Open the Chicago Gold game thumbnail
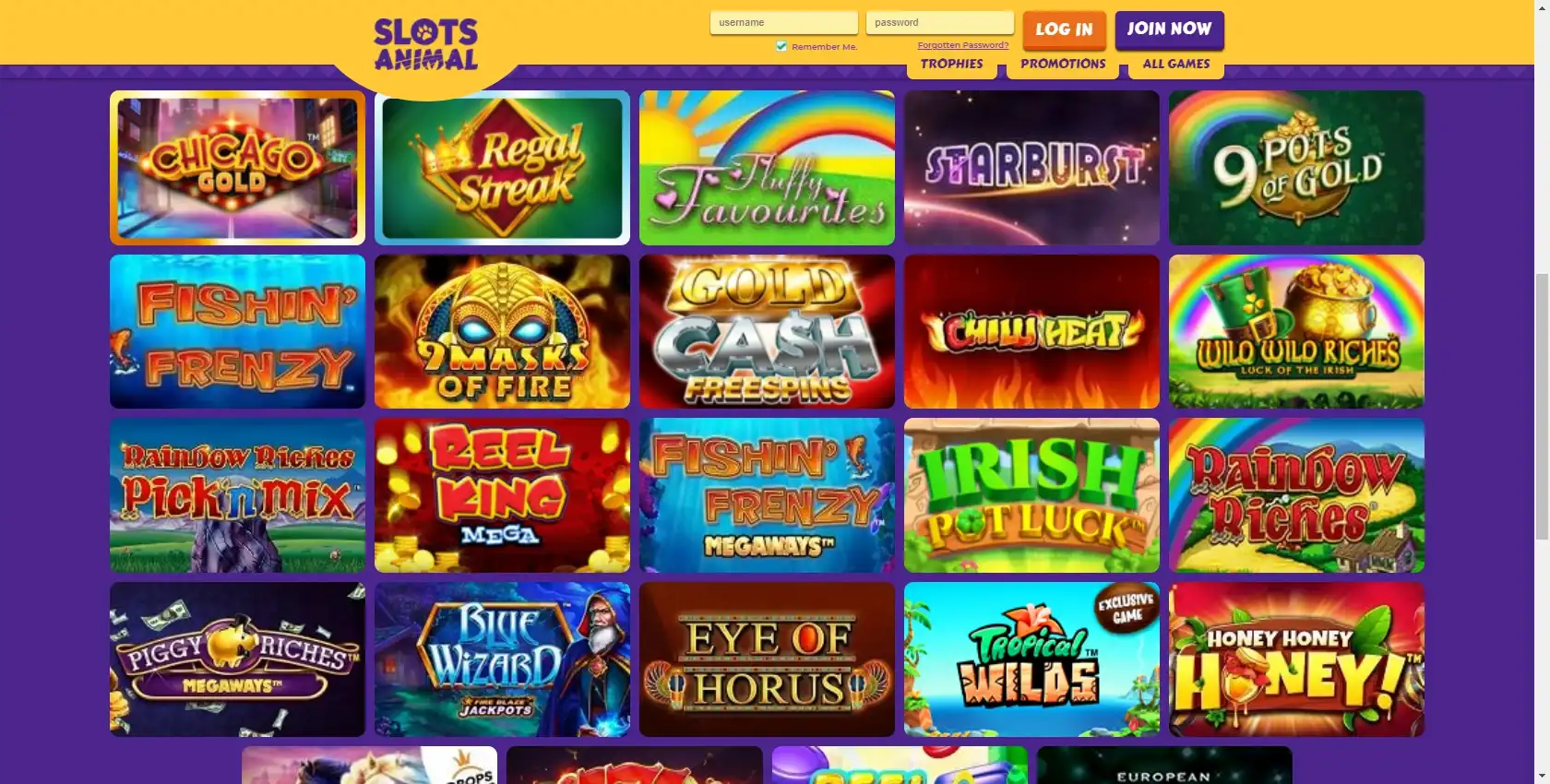This screenshot has width=1550, height=784. (237, 168)
